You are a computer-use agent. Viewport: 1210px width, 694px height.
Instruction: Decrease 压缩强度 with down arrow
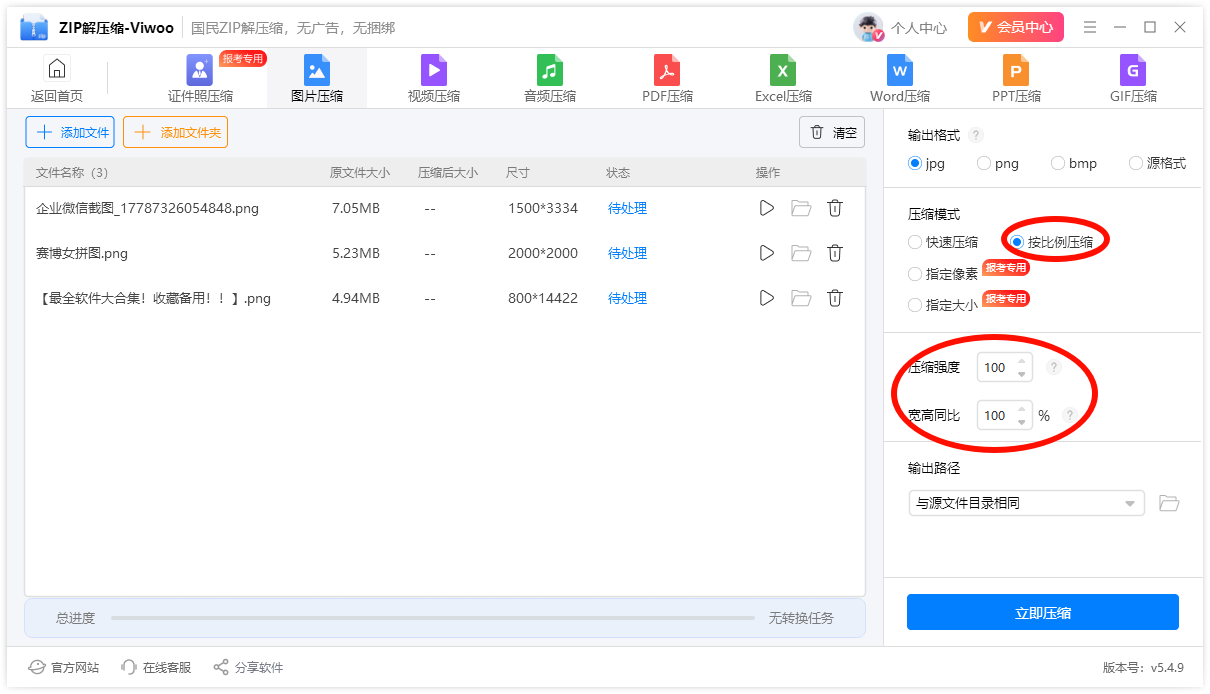point(1021,374)
